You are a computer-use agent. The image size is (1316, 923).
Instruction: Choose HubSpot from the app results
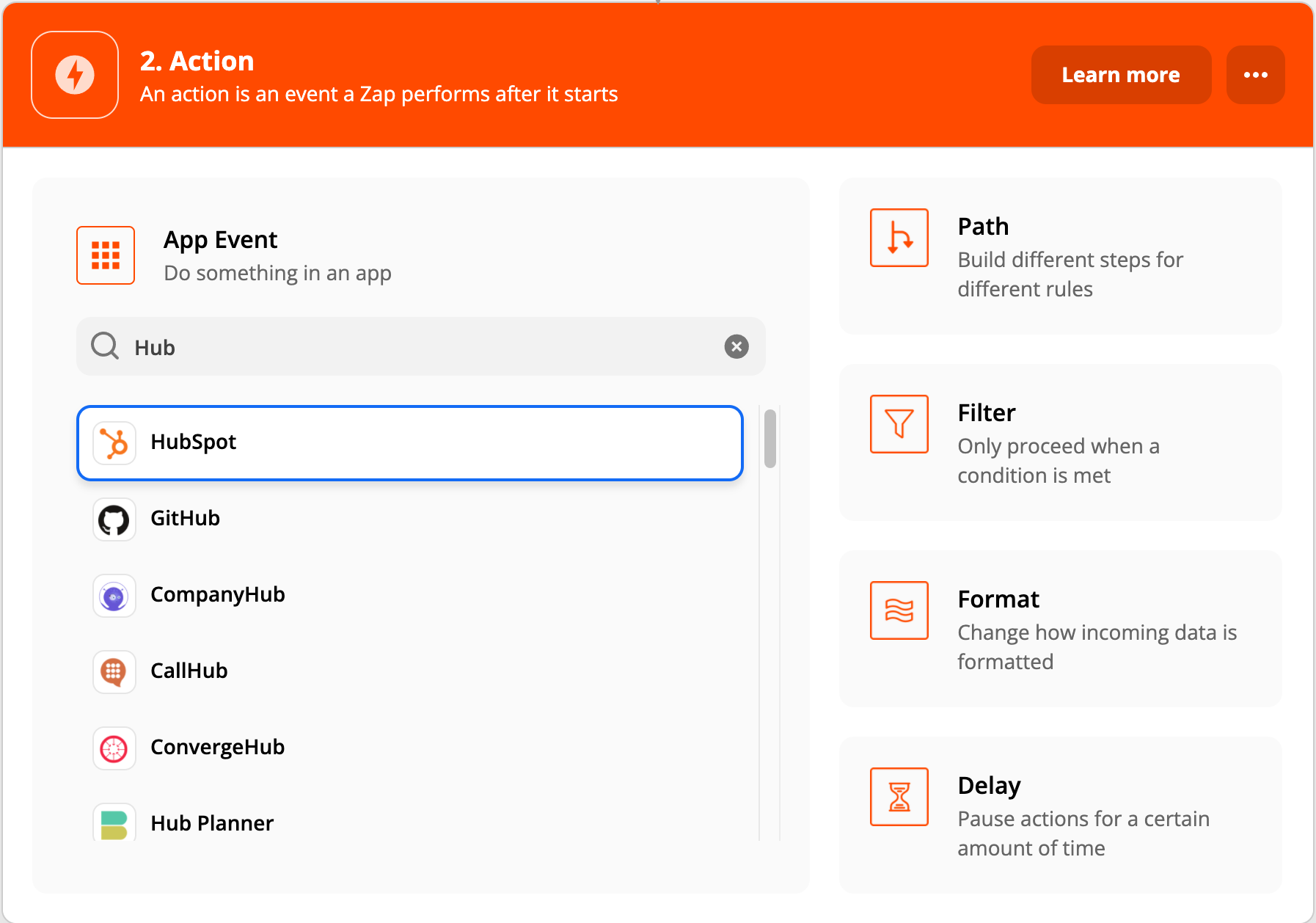pos(410,443)
